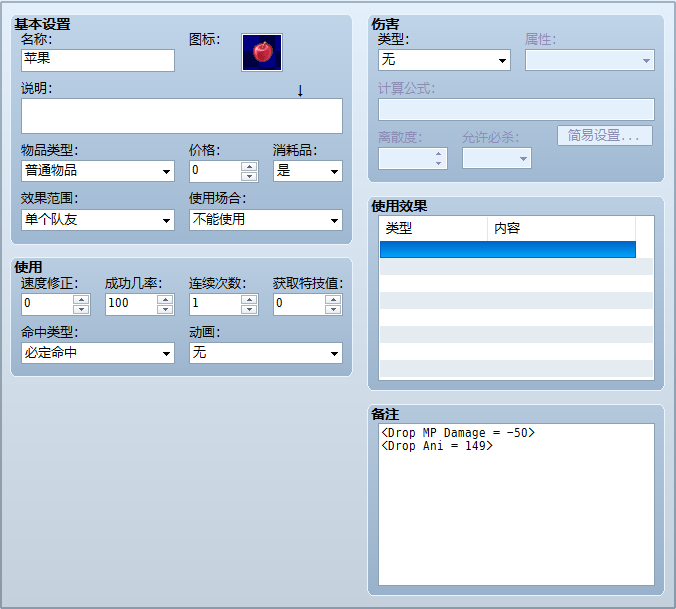This screenshot has width=676, height=609.
Task: Open the apple icon picker
Action: click(x=262, y=52)
